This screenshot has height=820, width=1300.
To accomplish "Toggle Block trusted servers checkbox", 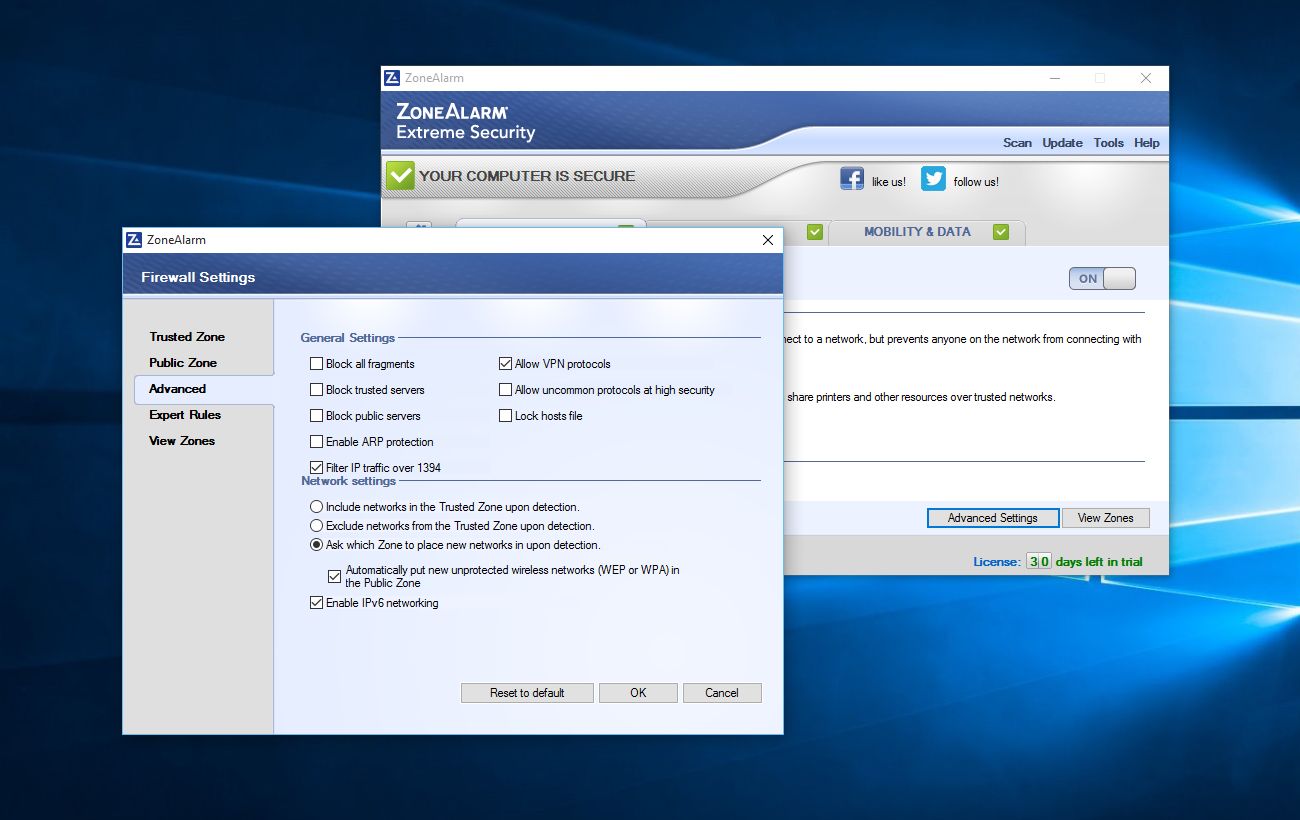I will tap(316, 390).
